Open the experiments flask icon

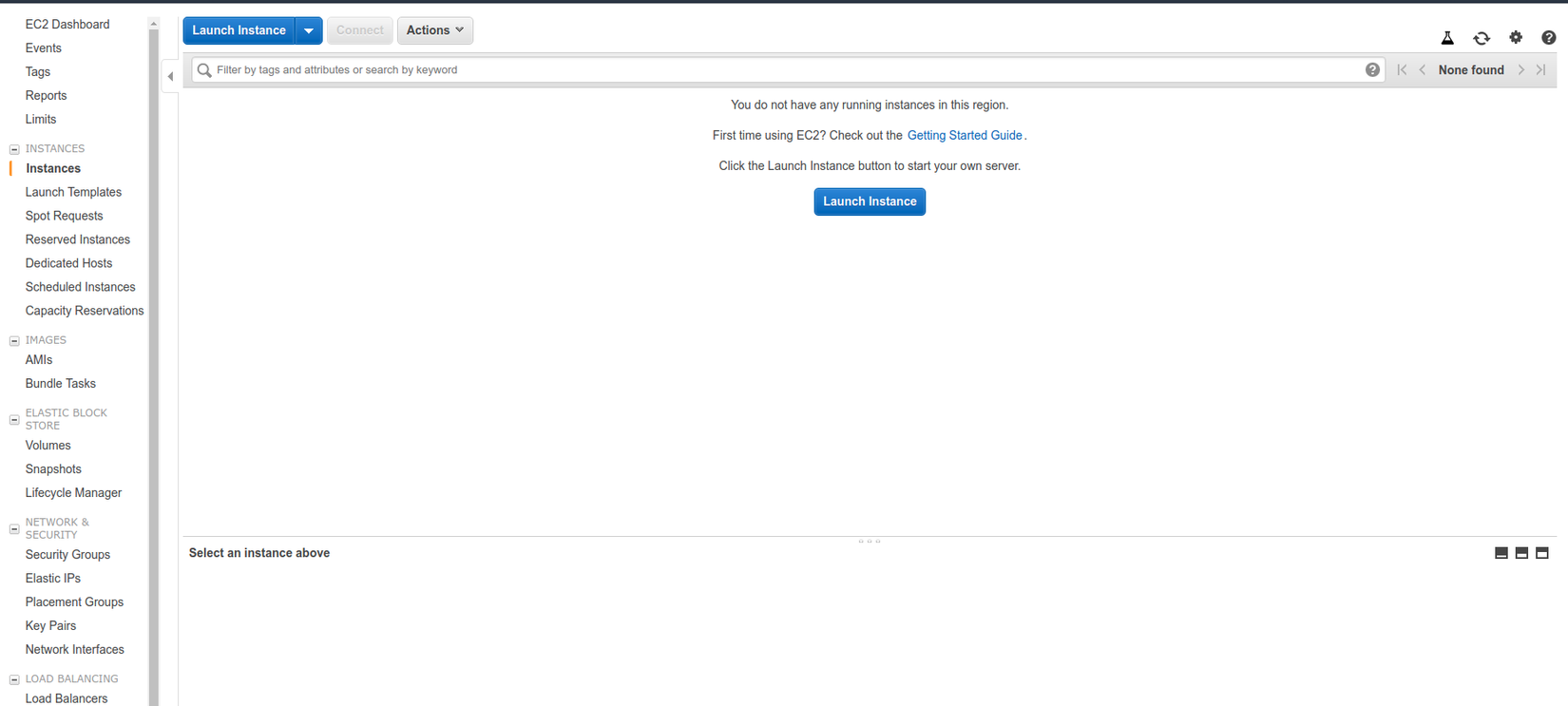1447,38
